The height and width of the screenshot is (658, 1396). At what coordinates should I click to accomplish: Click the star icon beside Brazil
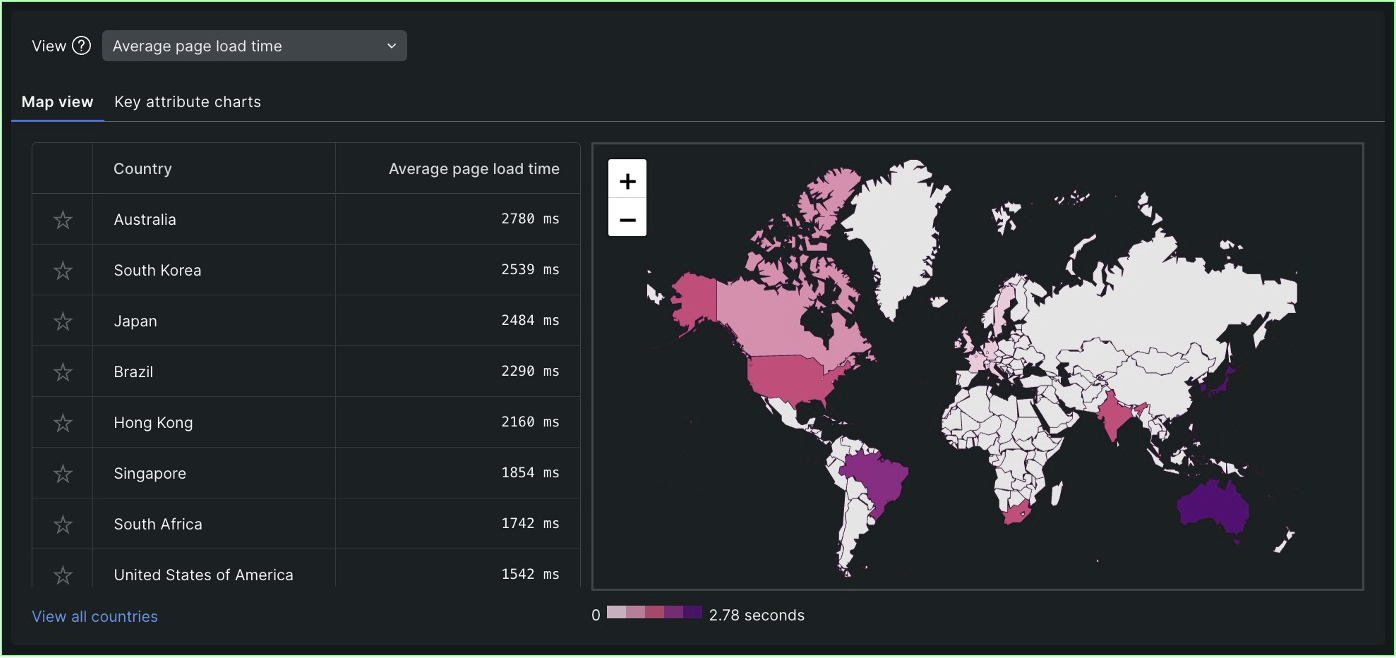pos(62,371)
